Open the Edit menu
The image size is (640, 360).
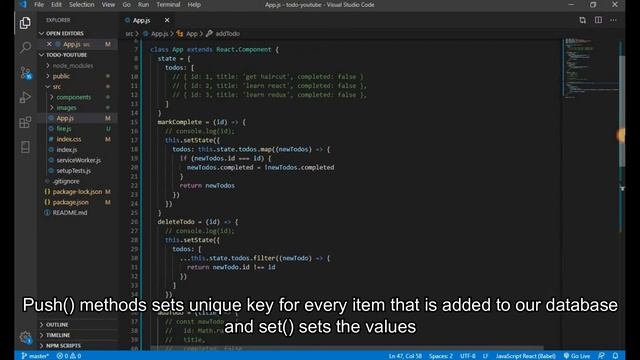(56, 4)
